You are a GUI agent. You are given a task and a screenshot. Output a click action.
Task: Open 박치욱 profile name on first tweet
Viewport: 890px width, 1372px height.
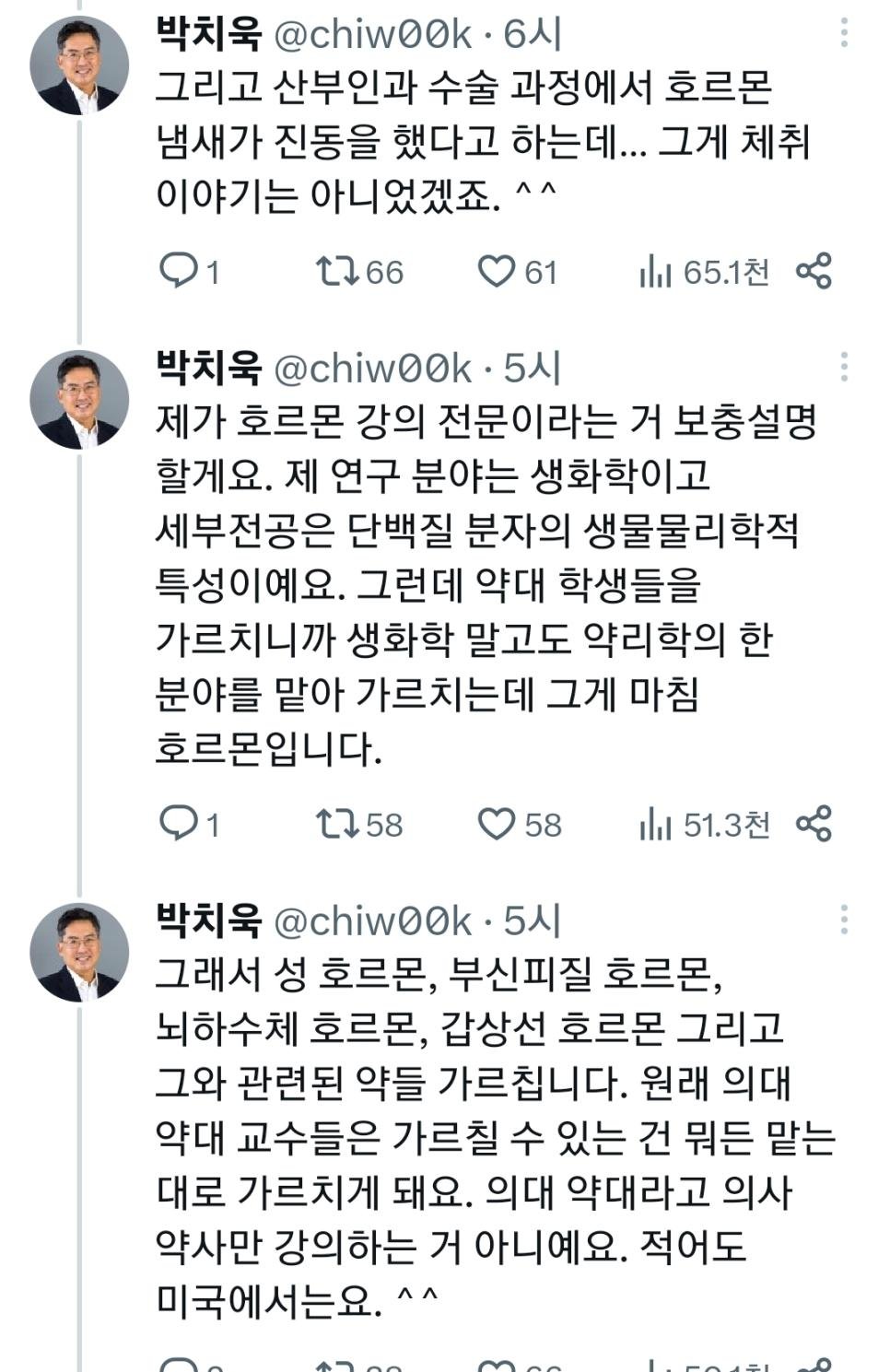(x=210, y=34)
